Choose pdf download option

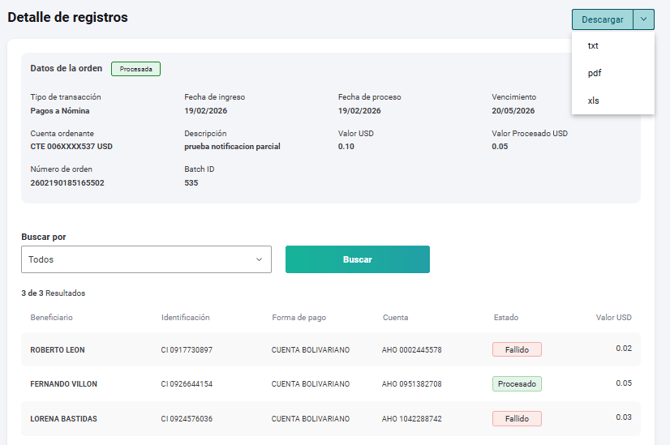(x=594, y=73)
